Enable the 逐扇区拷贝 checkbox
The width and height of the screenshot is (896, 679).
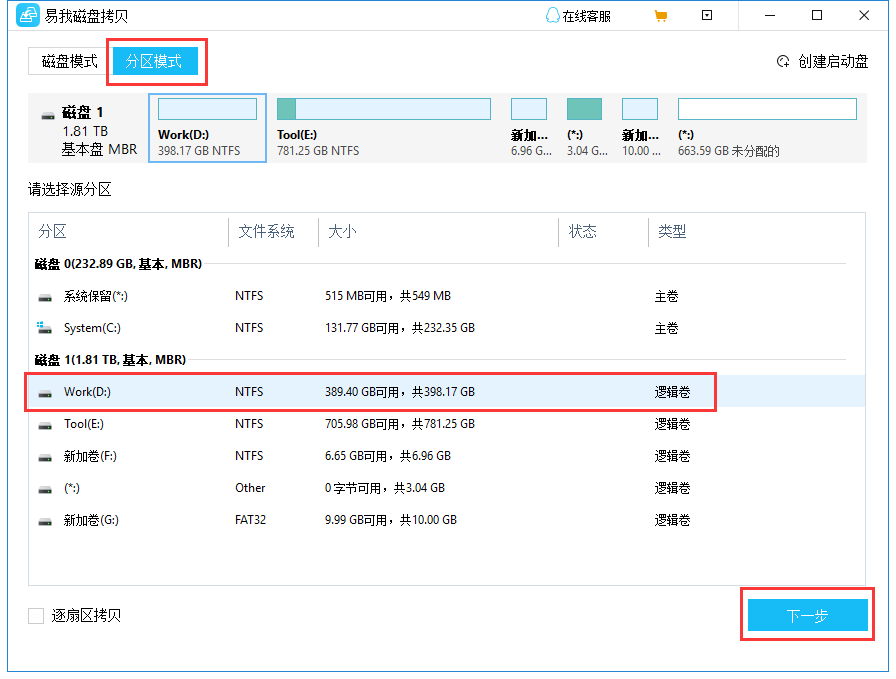35,615
